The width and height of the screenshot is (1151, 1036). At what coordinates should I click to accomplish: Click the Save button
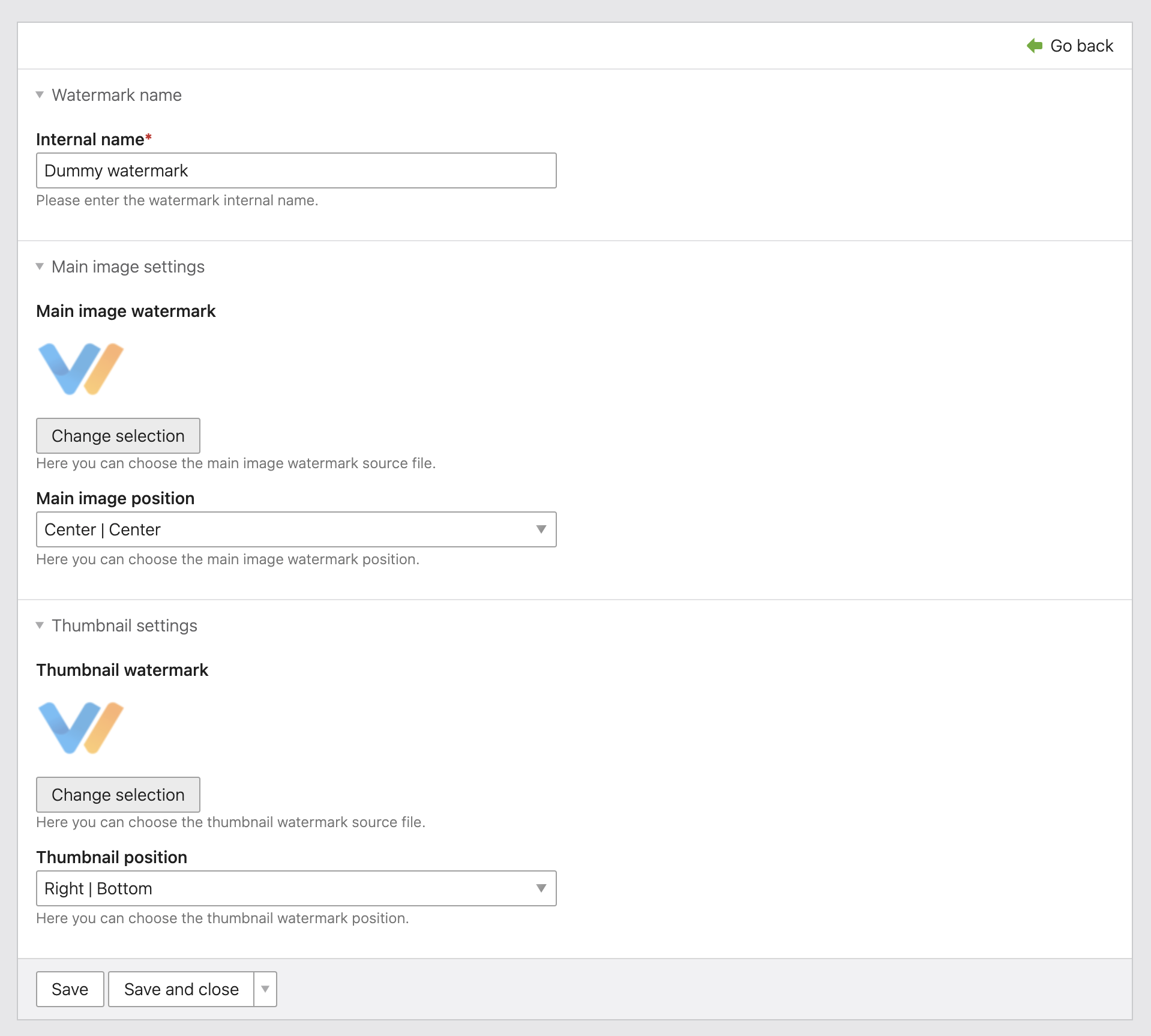coord(70,989)
